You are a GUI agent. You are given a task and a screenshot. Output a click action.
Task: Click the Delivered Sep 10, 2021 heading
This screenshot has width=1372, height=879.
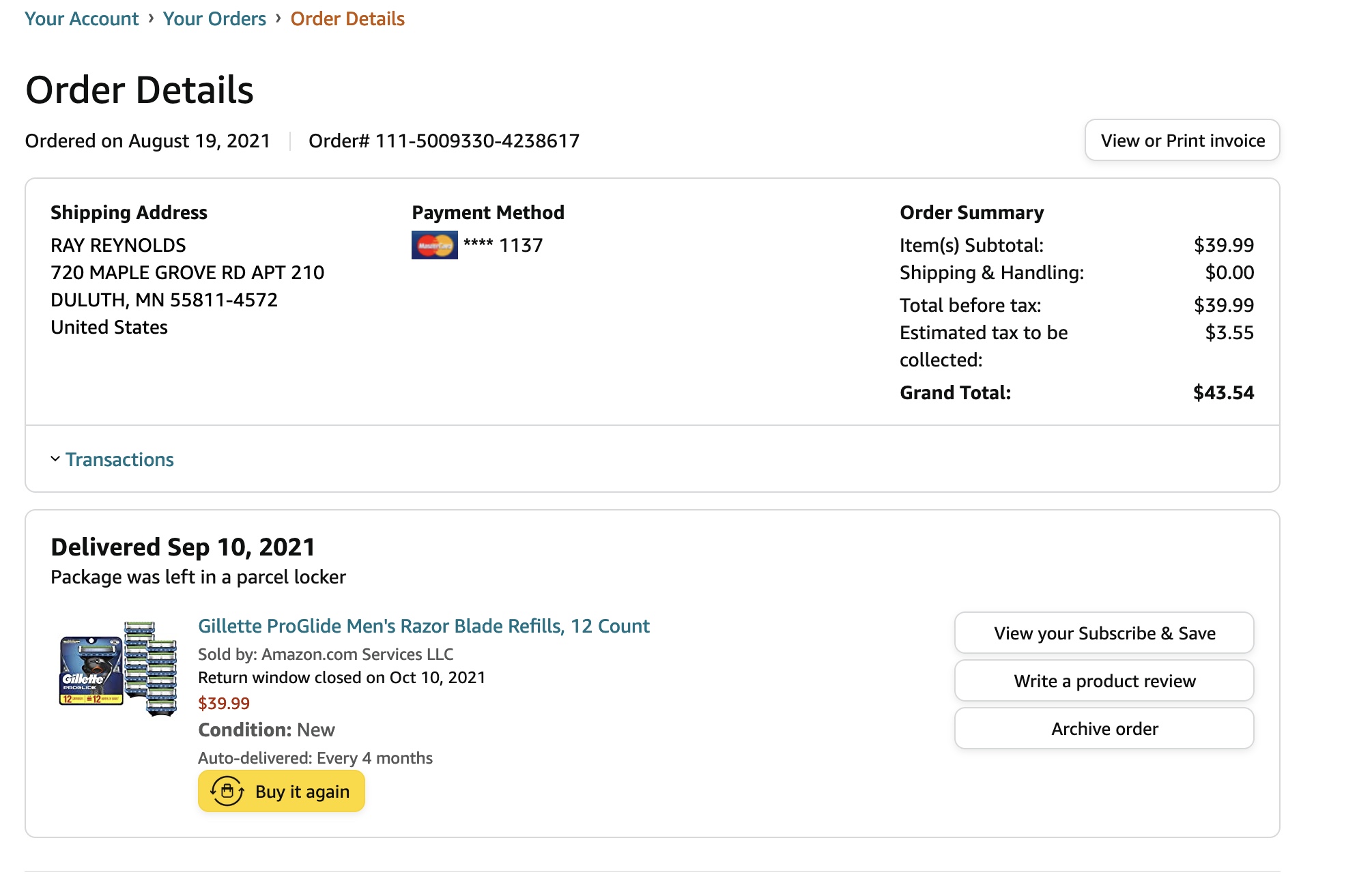[183, 547]
